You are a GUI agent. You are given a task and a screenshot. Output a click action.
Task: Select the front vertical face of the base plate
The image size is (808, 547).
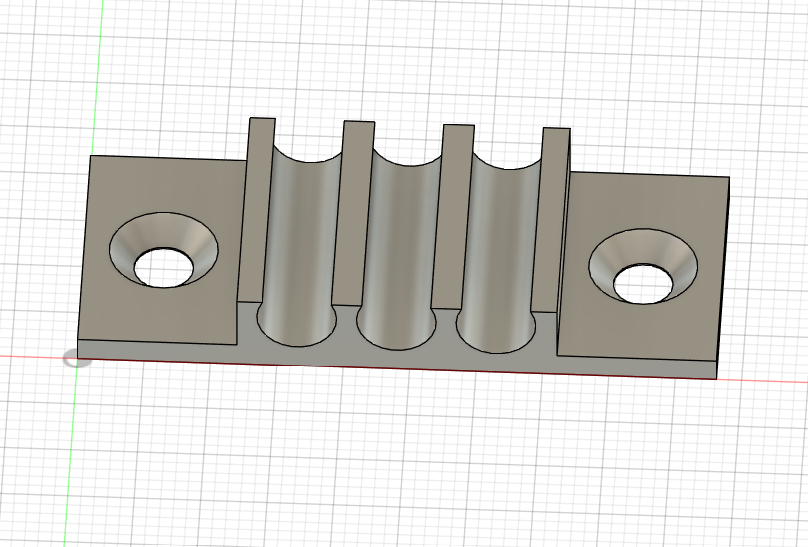pos(397,361)
